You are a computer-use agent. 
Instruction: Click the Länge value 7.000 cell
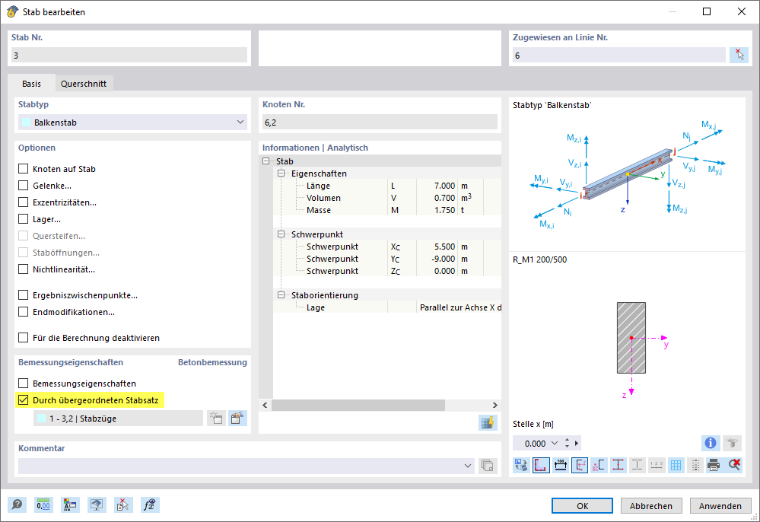tap(436, 186)
